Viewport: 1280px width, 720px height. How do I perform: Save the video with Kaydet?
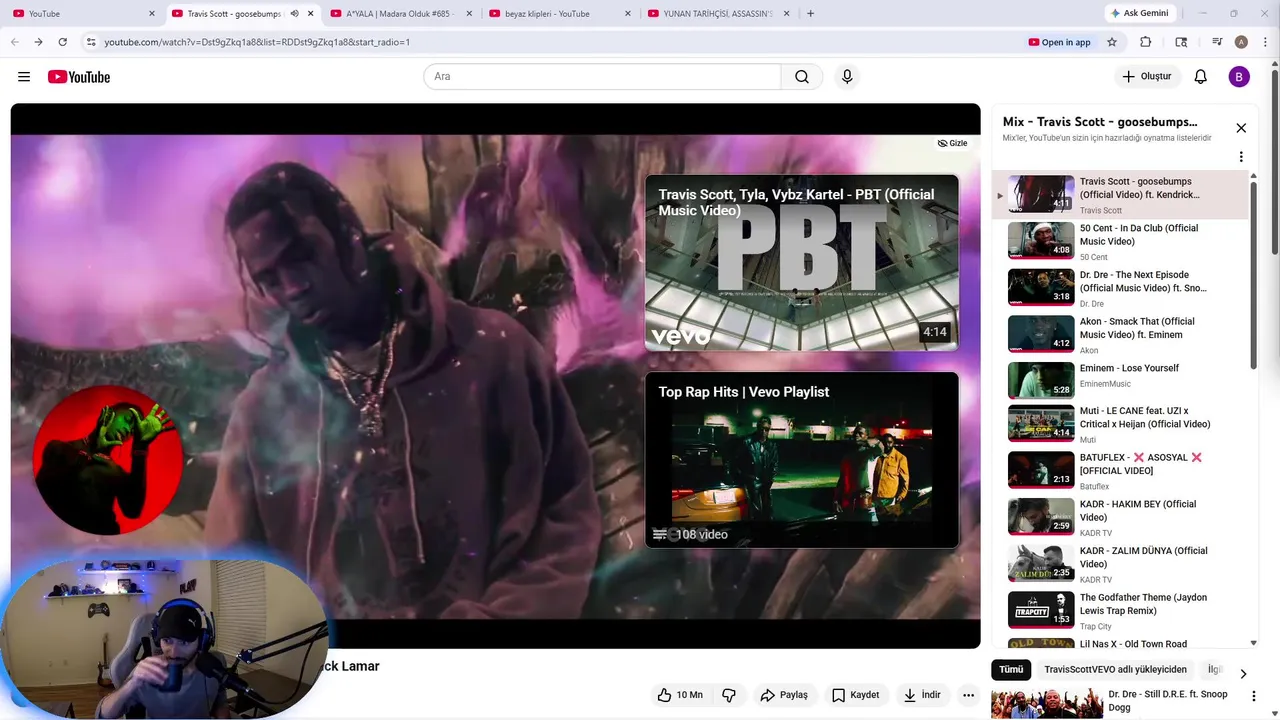(x=855, y=694)
